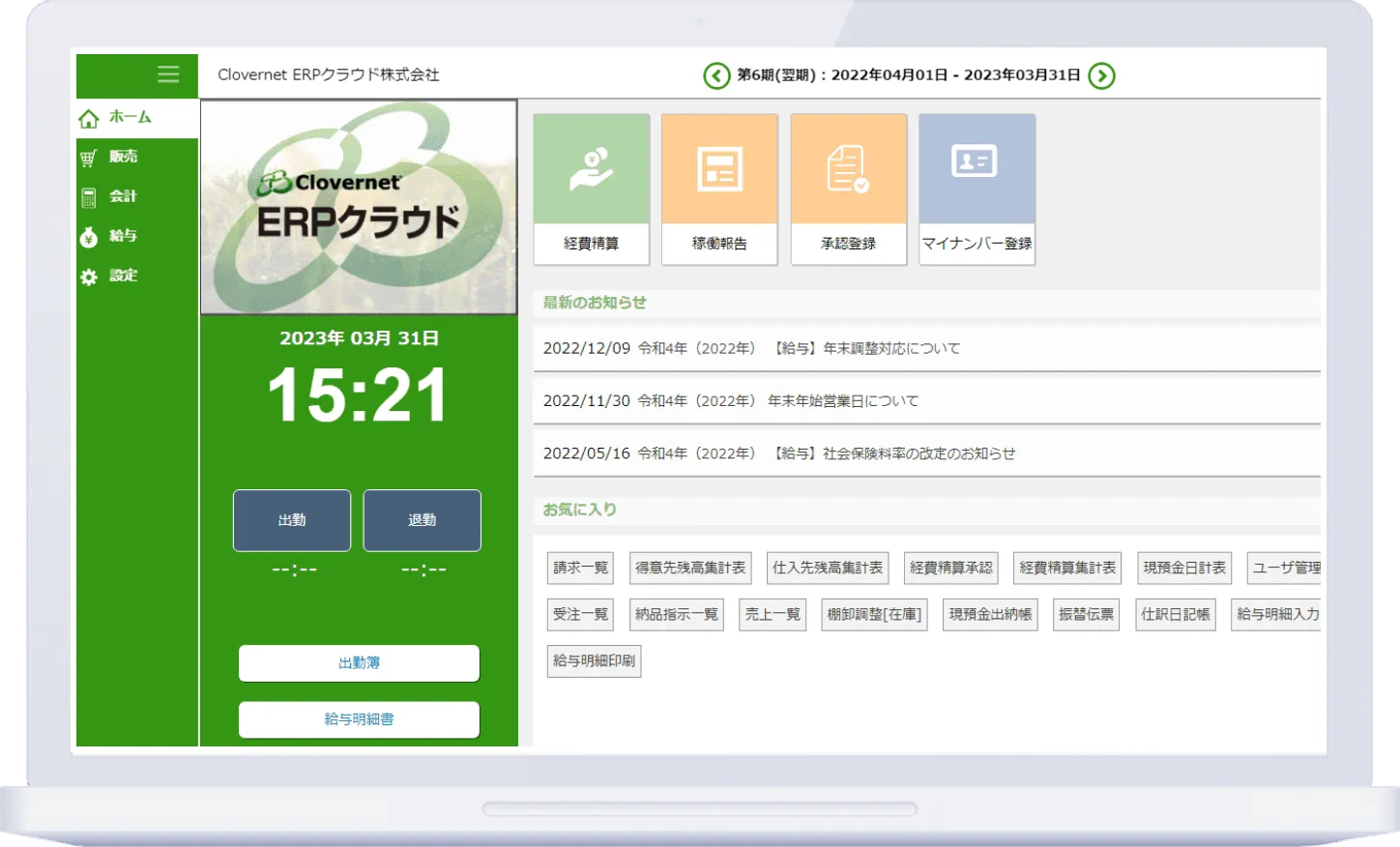This screenshot has height=847, width=1400.
Task: Click the 設定 gear icon
Action: point(89,277)
